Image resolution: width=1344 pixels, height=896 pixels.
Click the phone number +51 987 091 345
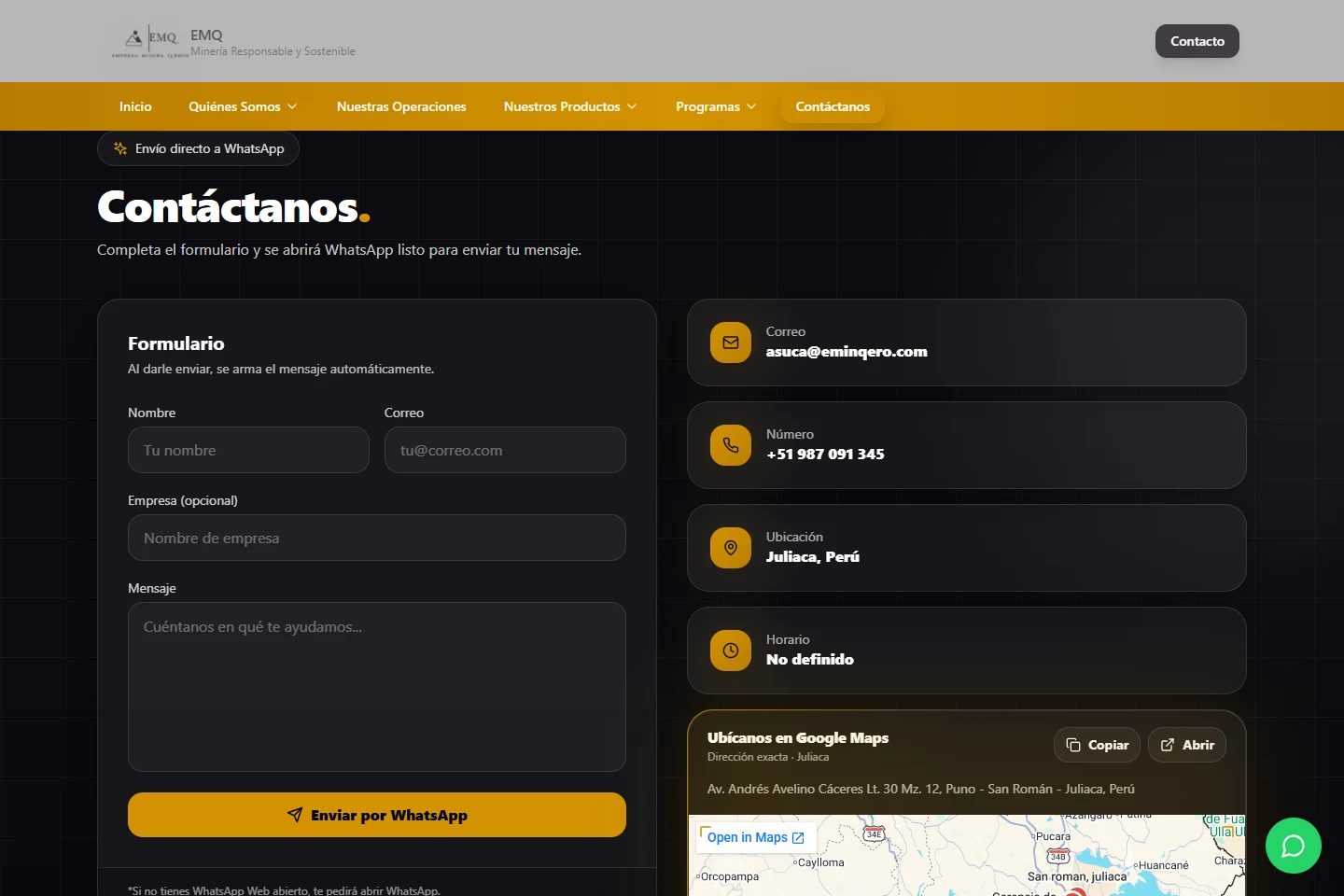click(x=825, y=455)
